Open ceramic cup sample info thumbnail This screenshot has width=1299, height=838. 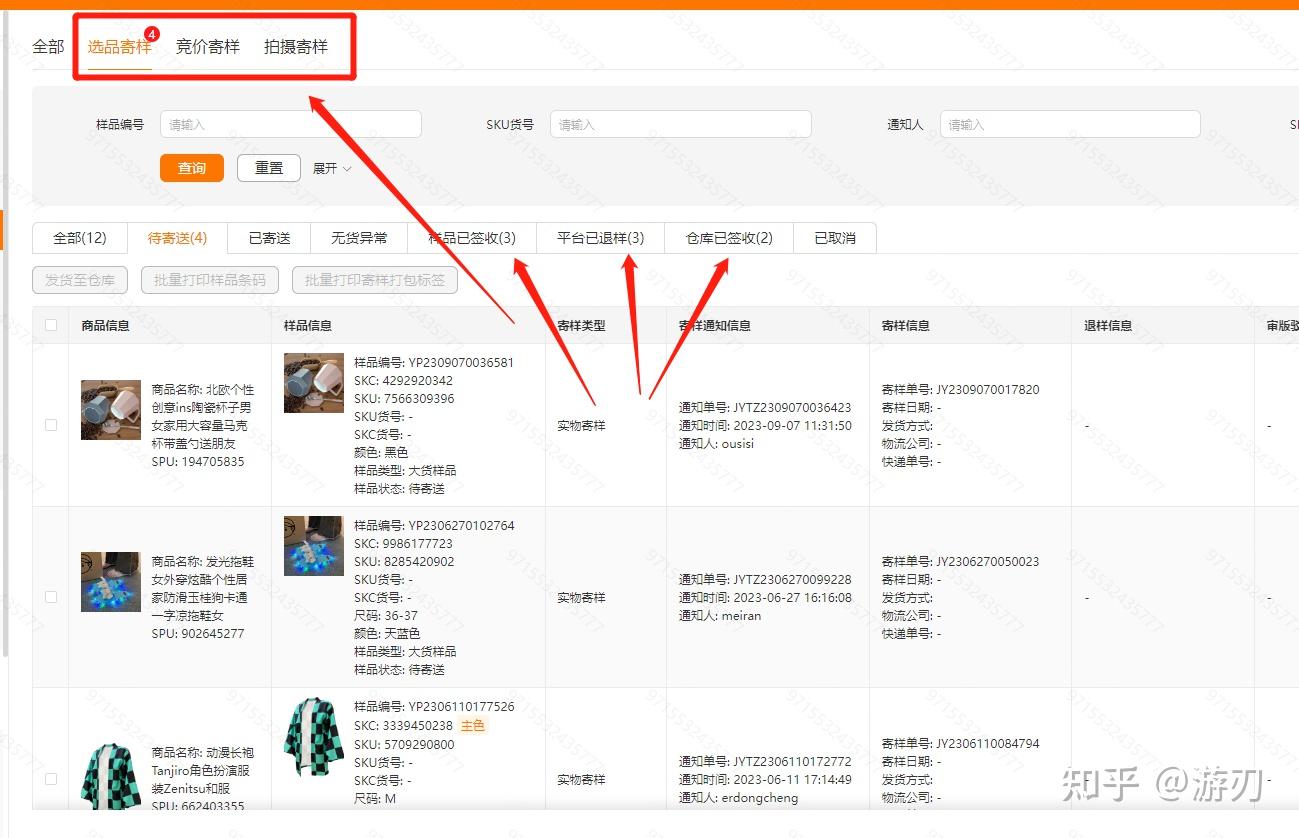314,383
